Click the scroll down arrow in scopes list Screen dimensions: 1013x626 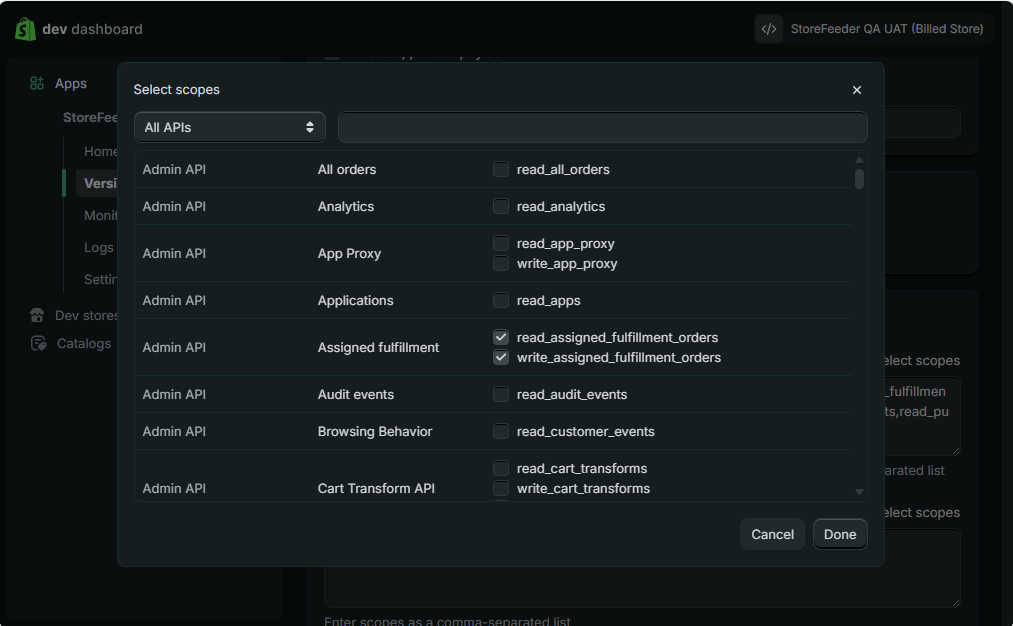[859, 492]
